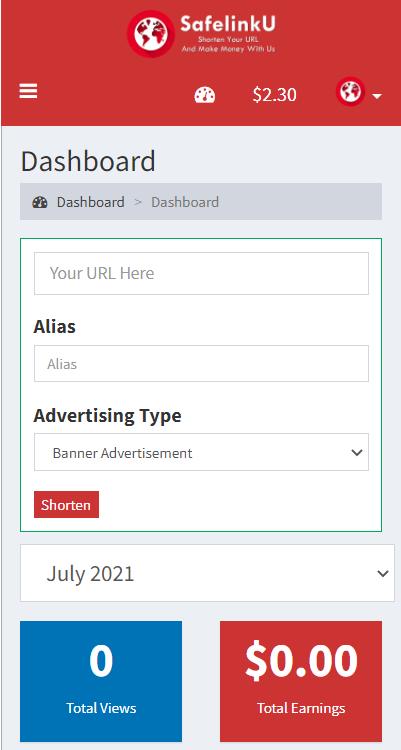Open the Advertising Type dropdown
This screenshot has width=401, height=750.
point(201,452)
